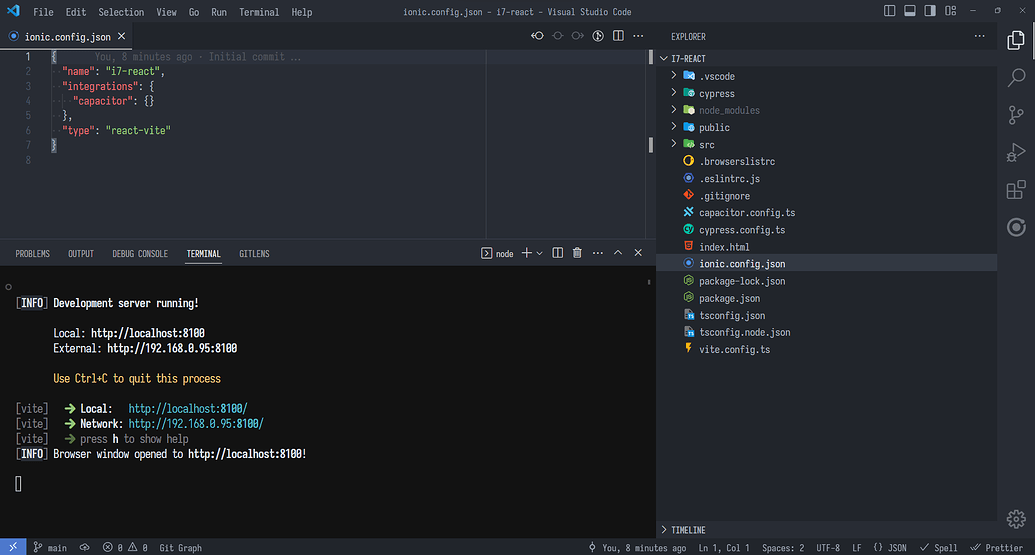Open package.json in the explorer
This screenshot has height=555, width=1035.
729,298
